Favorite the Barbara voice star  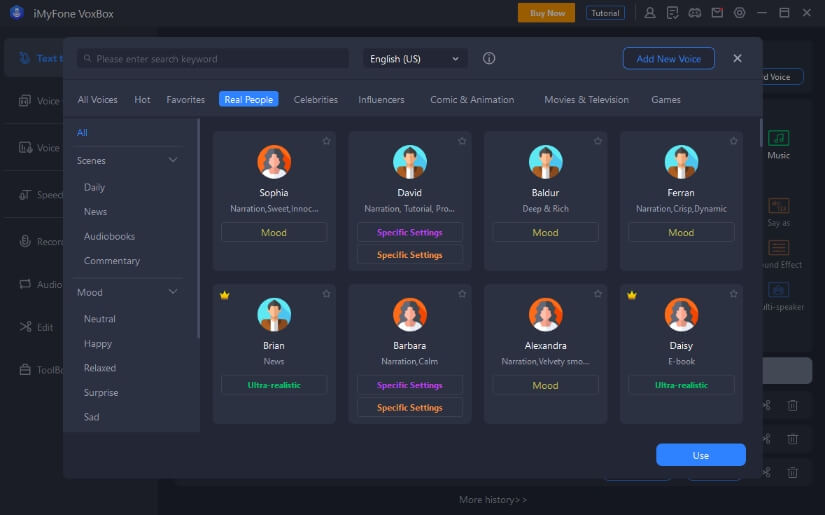tap(462, 294)
